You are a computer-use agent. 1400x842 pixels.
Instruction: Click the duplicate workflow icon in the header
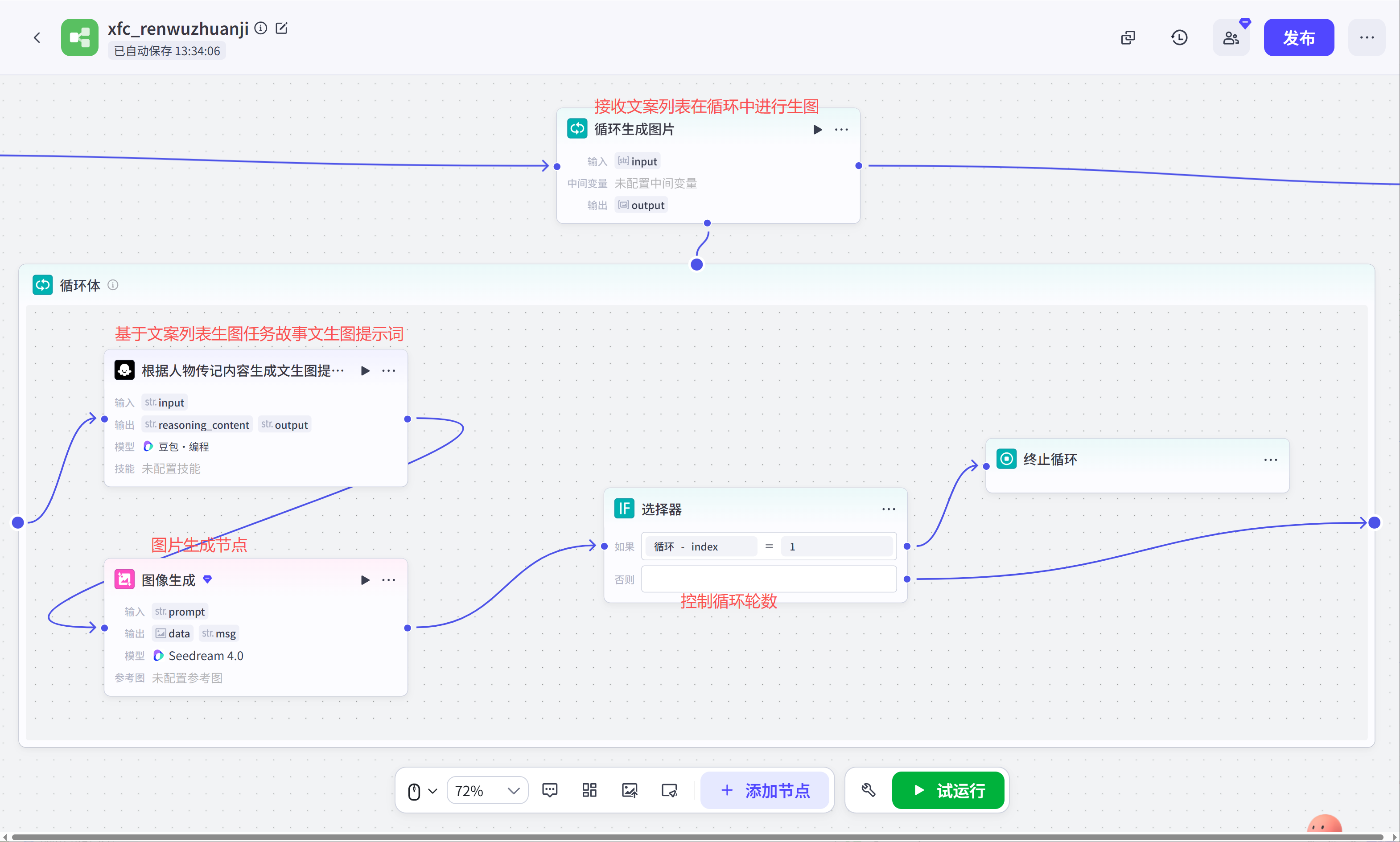(1128, 37)
